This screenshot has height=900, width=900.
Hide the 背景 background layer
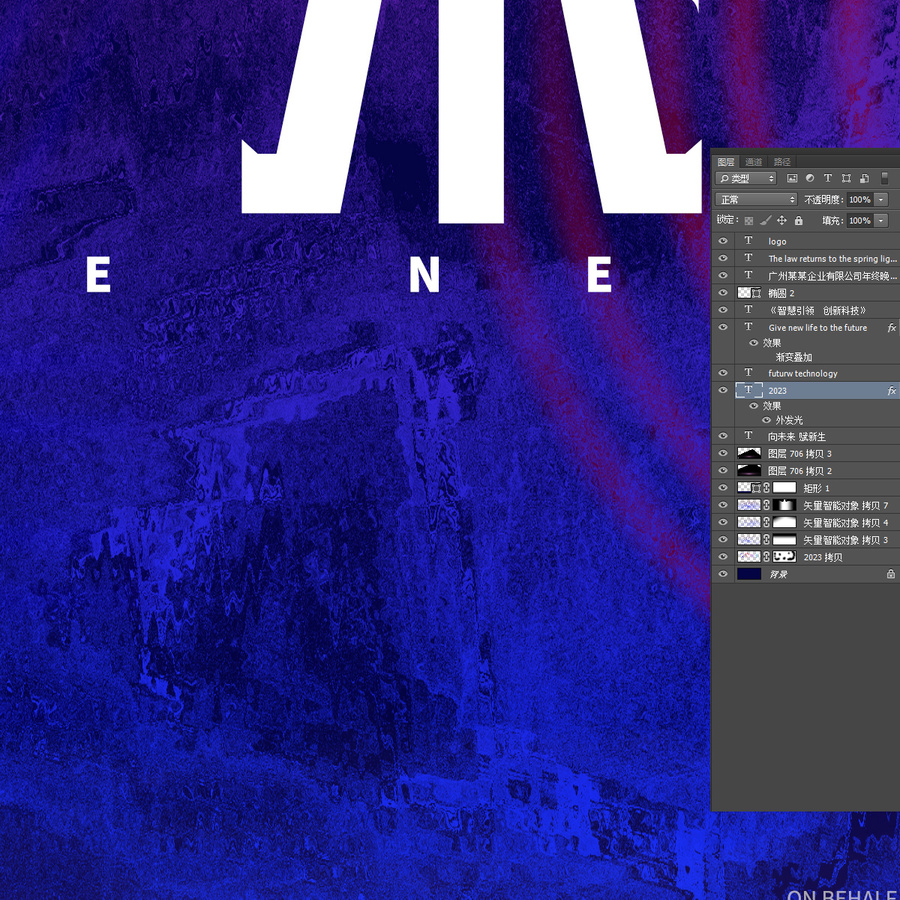723,574
